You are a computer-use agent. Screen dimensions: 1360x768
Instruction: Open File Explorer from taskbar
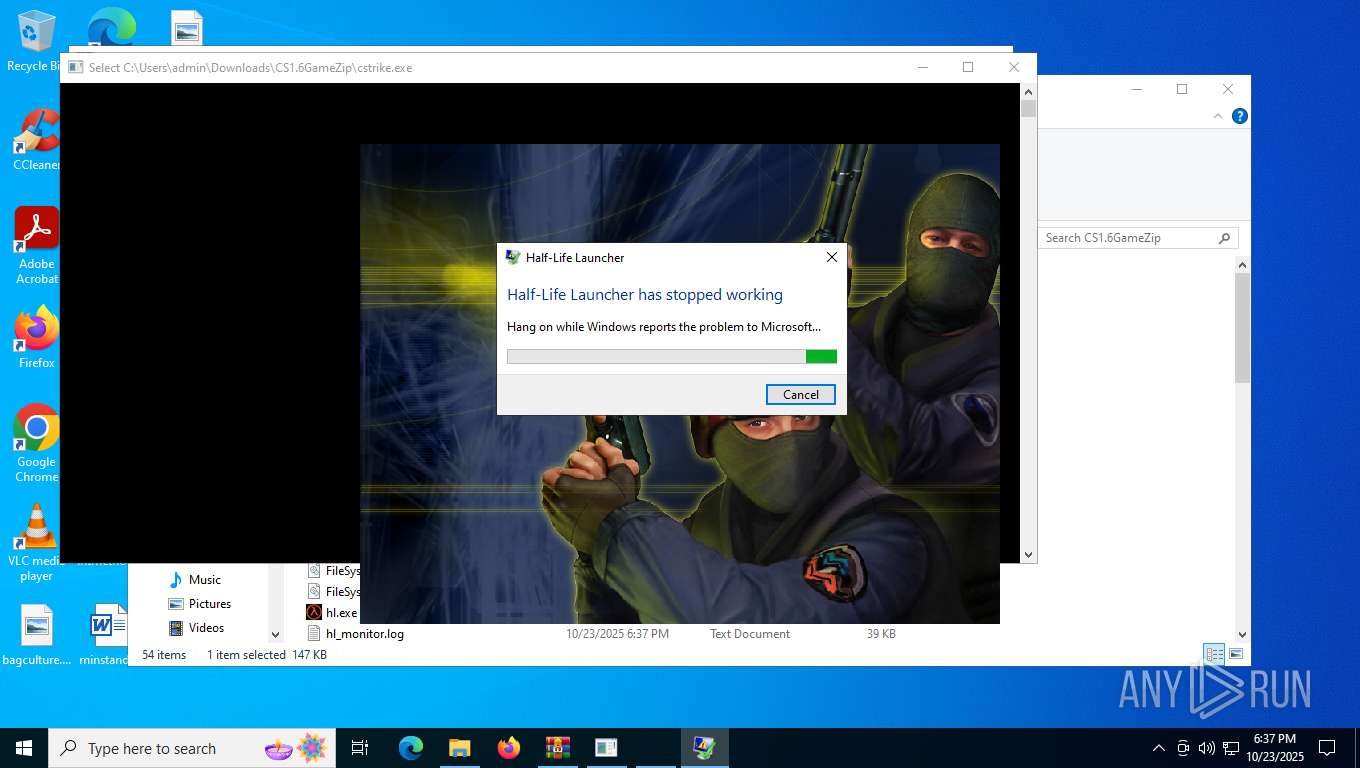coord(459,748)
